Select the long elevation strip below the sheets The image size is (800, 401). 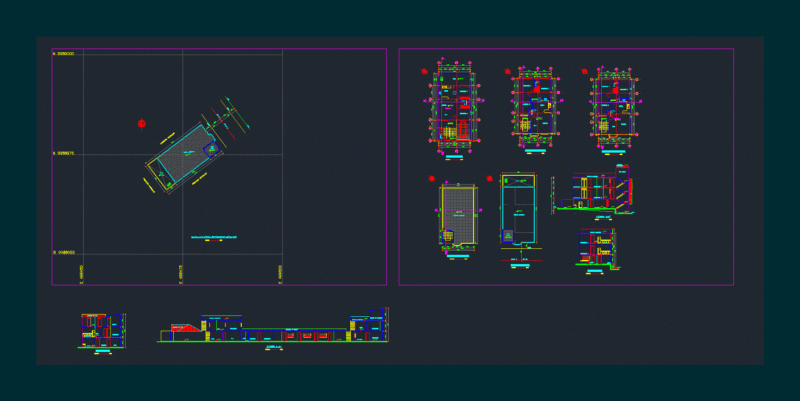pos(273,326)
